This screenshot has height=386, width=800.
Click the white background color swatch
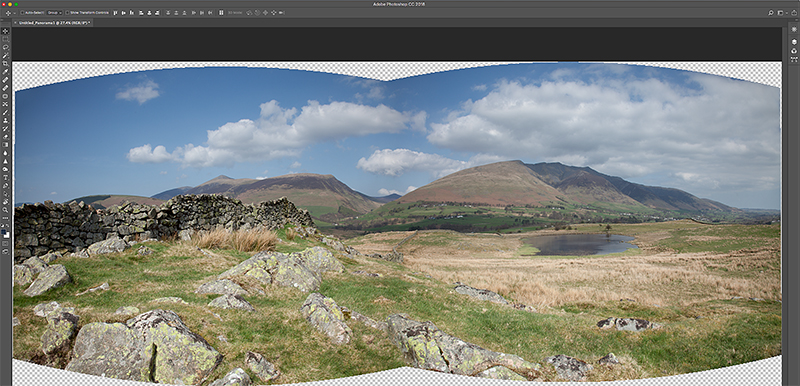point(8,236)
